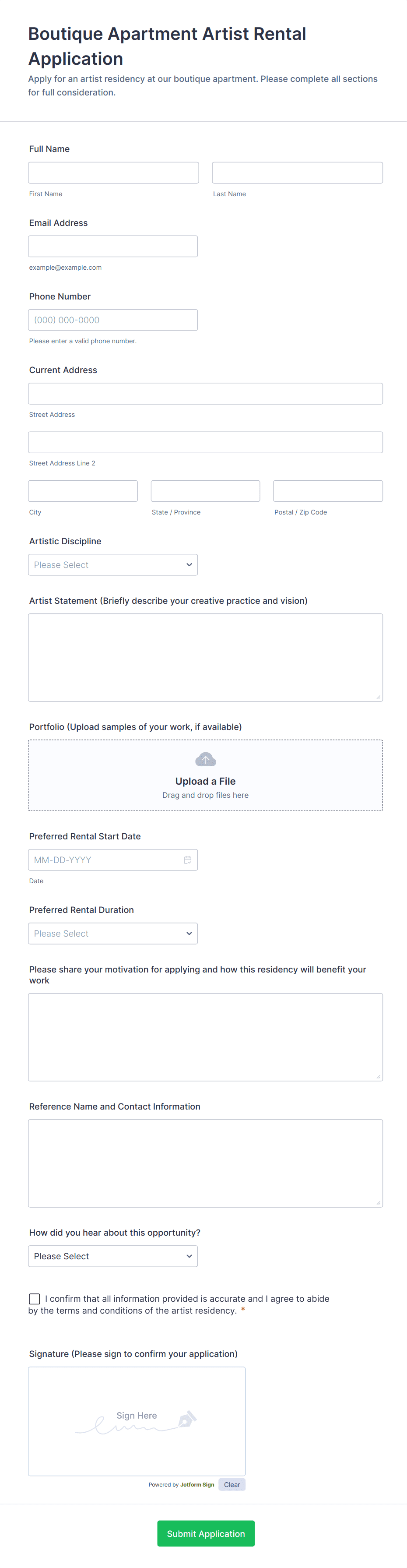The height and width of the screenshot is (1568, 407).
Task: Click the Preferred Rental Duration dropdown chevron
Action: pos(189,933)
